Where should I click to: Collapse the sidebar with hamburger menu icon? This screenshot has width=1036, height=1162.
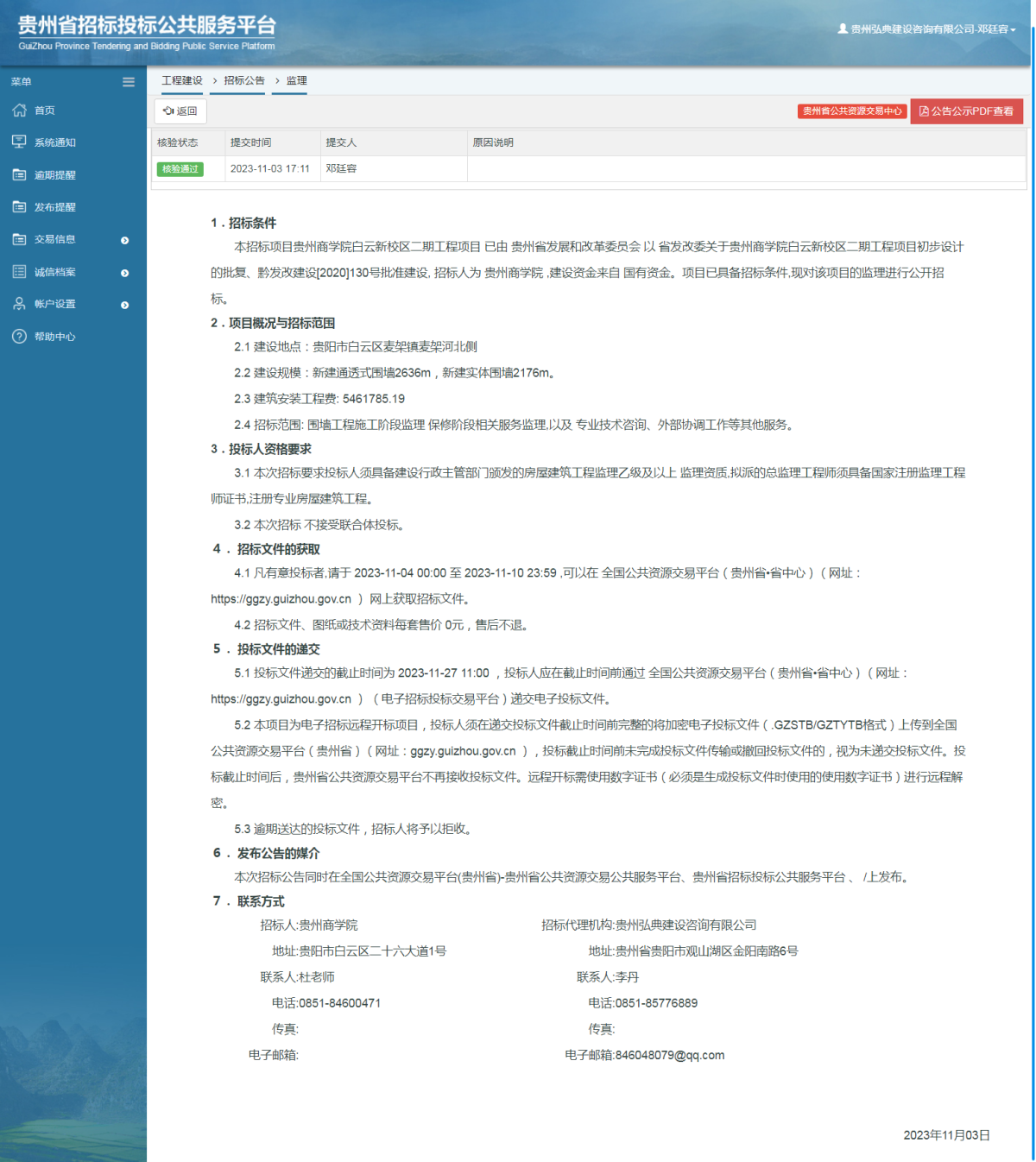click(x=129, y=82)
